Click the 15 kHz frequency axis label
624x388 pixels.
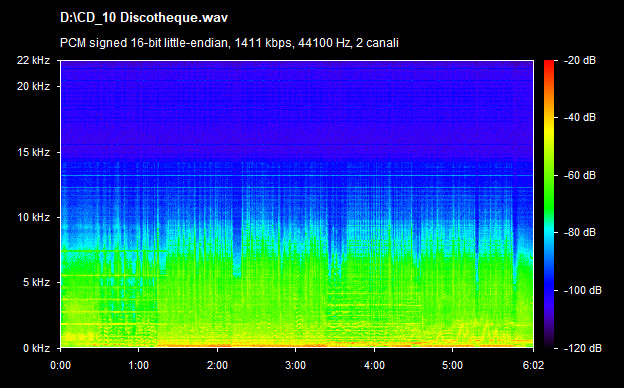click(33, 152)
